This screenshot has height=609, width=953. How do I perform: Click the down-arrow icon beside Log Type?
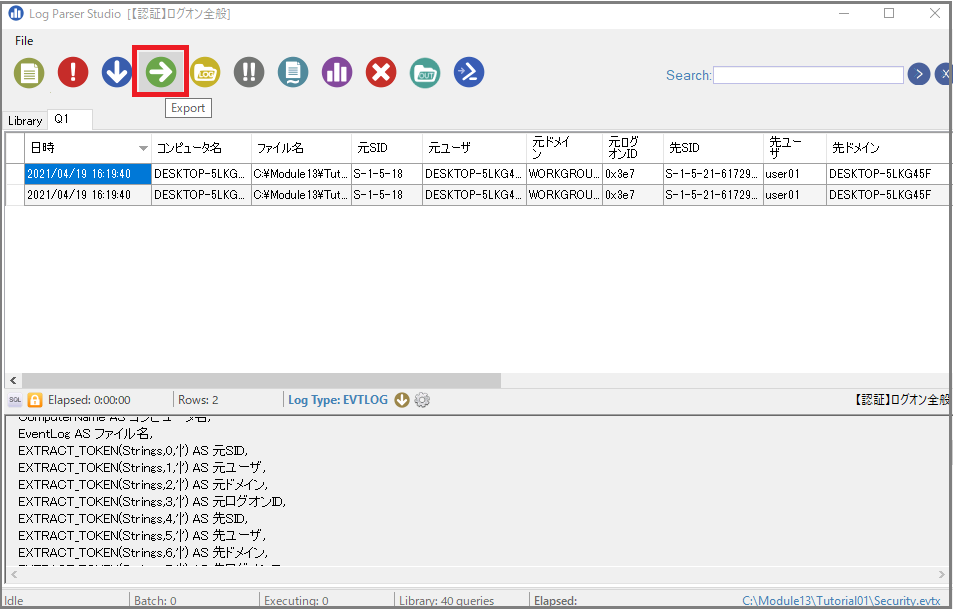(x=402, y=400)
